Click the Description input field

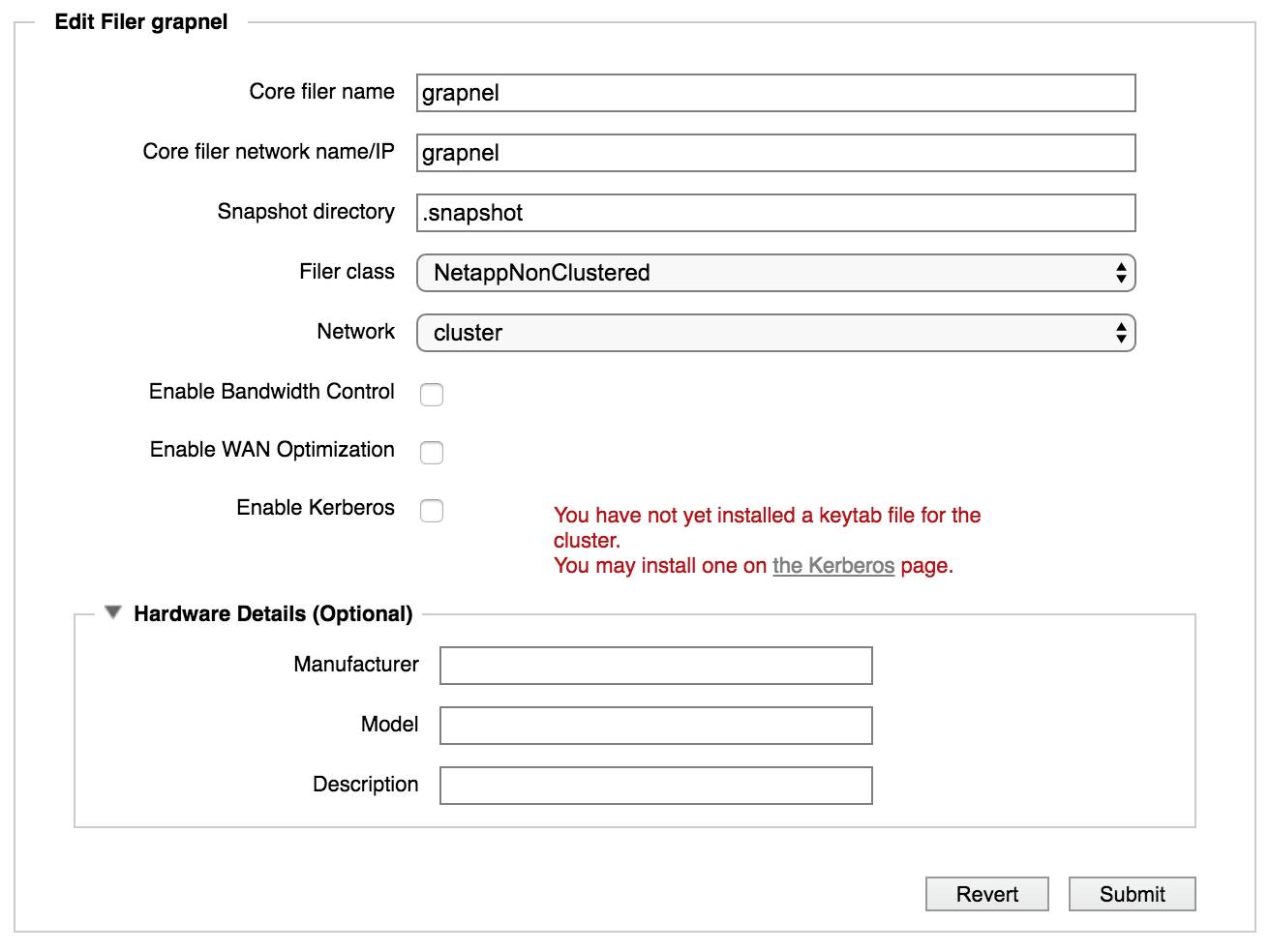(x=656, y=786)
